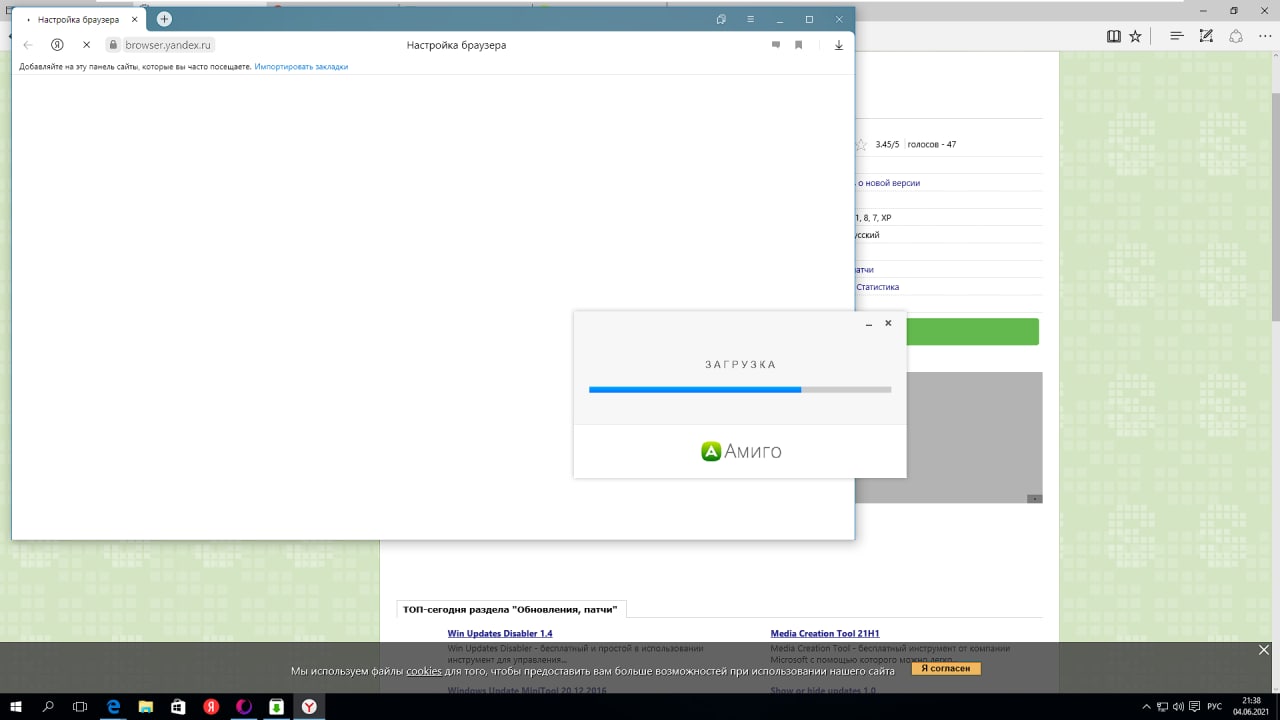Open the taskbar clock and date

(1250, 706)
